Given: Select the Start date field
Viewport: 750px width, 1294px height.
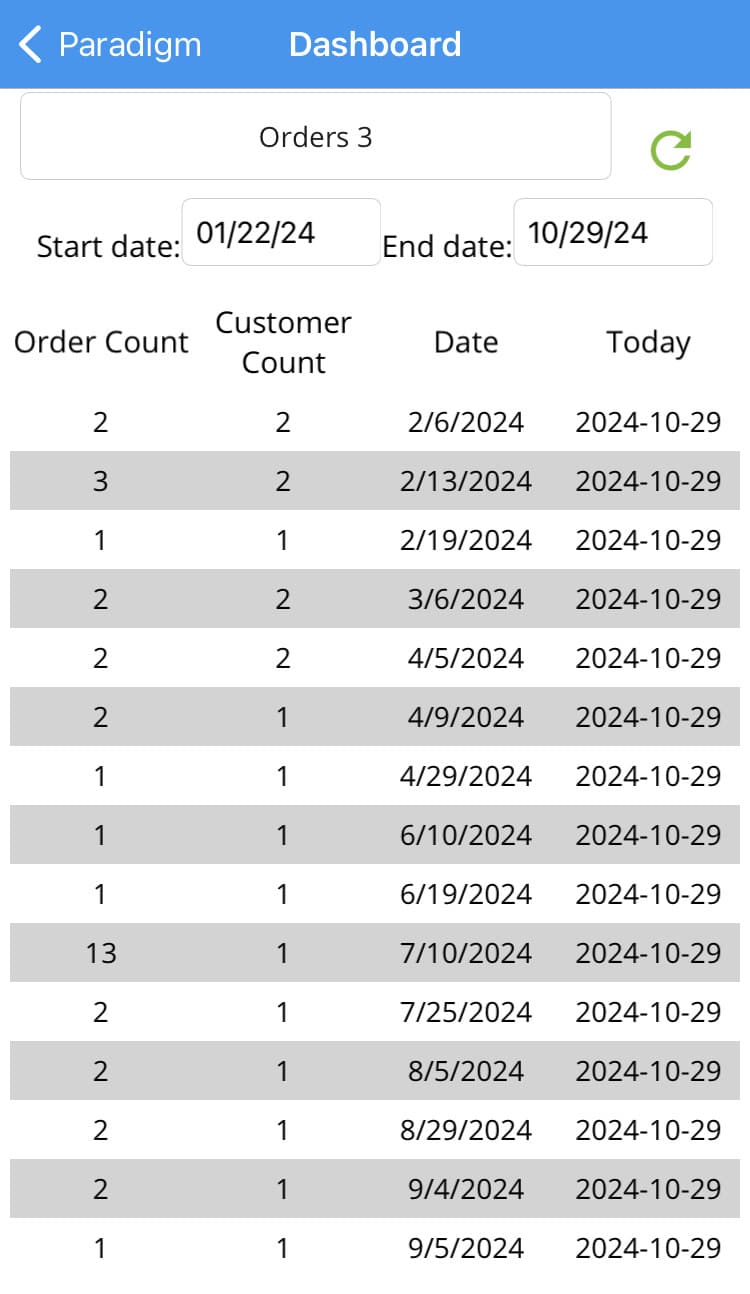Looking at the screenshot, I should 281,232.
